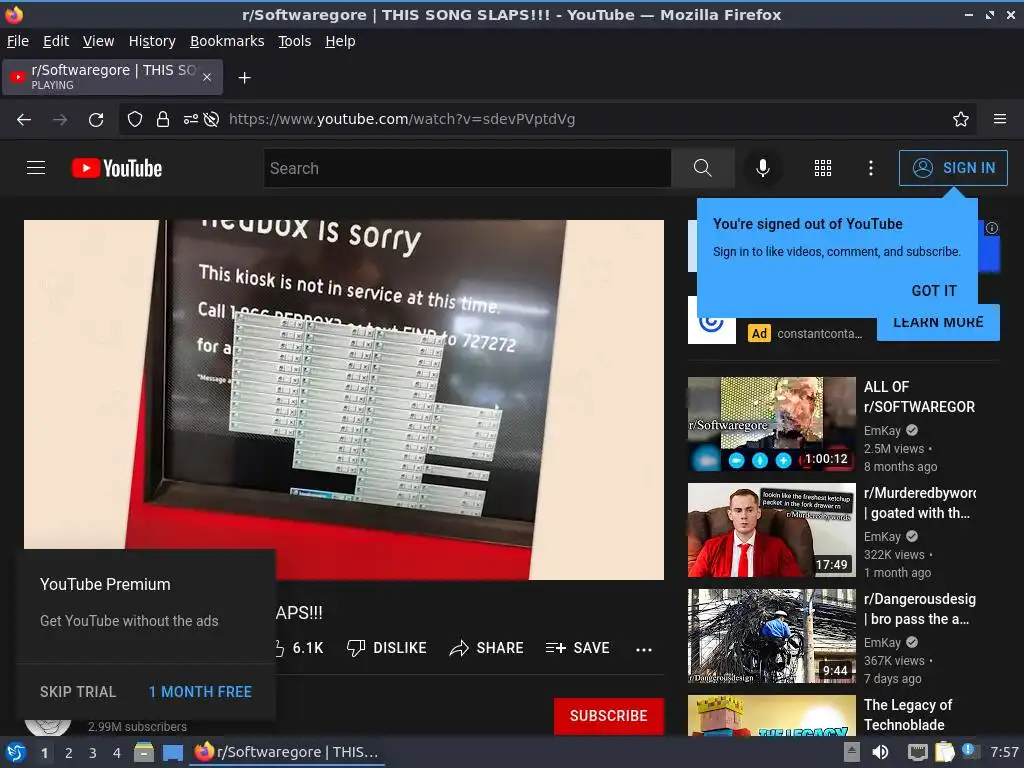Subscribe to the channel
Viewport: 1024px width, 768px height.
[x=609, y=716]
